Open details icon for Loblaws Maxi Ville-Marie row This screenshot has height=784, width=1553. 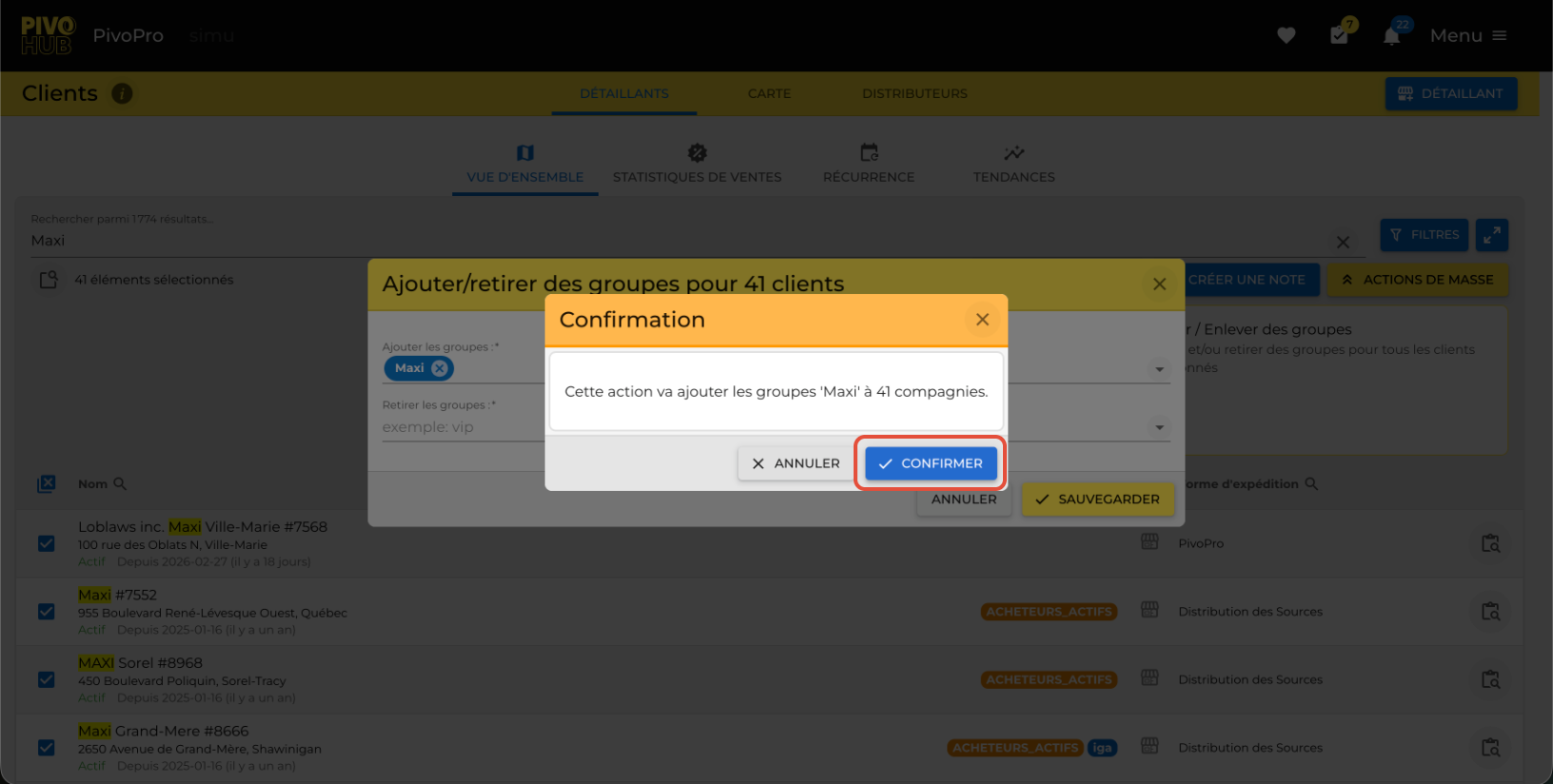[x=1490, y=543]
